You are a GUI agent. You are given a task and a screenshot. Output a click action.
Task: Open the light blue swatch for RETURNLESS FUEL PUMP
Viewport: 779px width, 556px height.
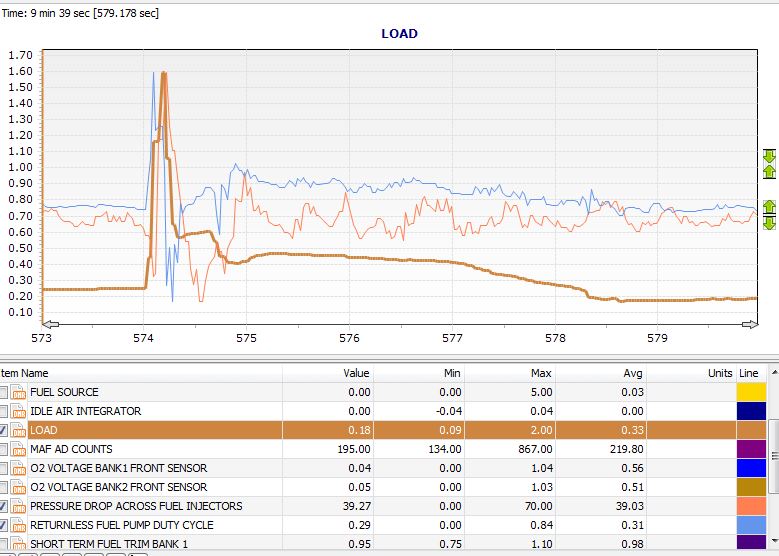(751, 525)
